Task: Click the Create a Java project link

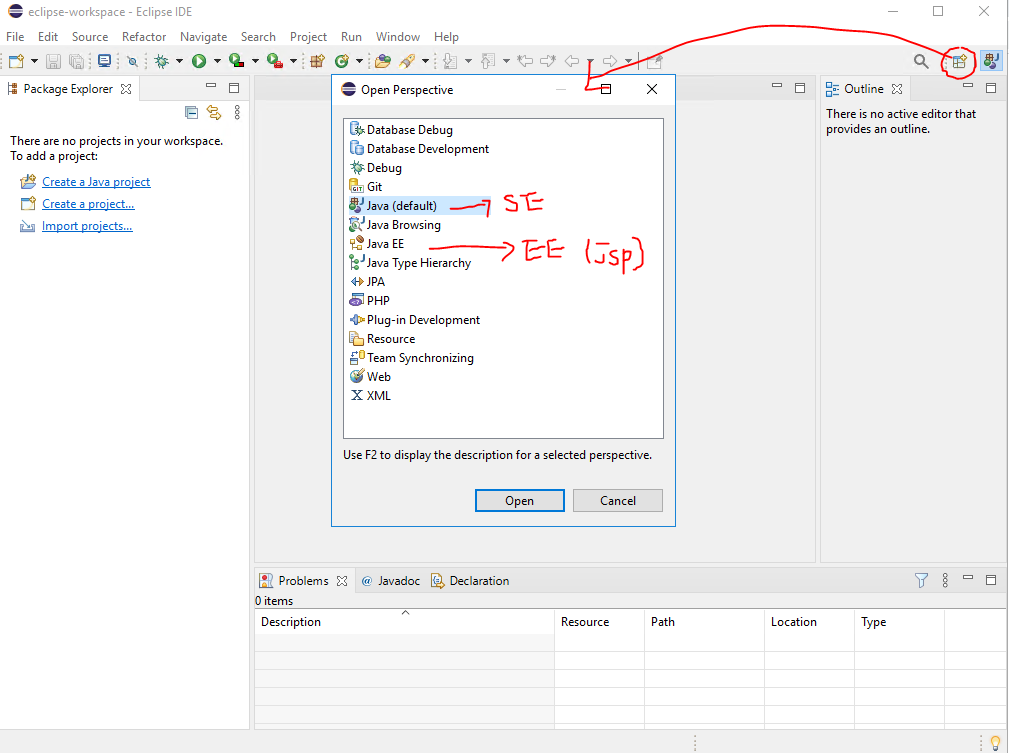Action: pyautogui.click(x=96, y=182)
